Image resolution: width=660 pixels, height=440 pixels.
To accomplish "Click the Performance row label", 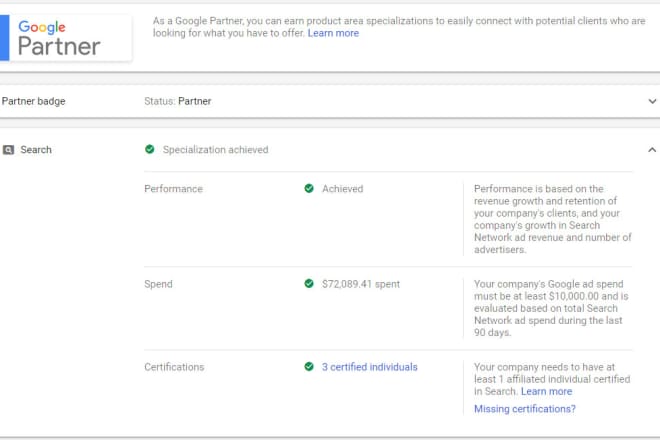I will (173, 189).
